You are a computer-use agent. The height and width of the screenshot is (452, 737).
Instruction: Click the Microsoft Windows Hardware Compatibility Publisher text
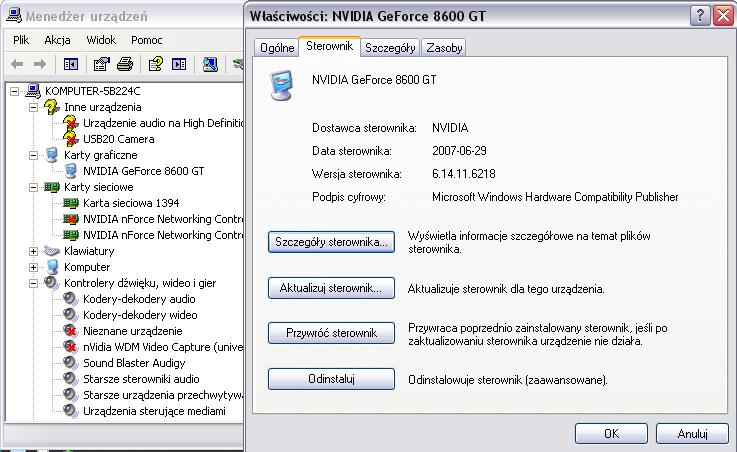[555, 197]
